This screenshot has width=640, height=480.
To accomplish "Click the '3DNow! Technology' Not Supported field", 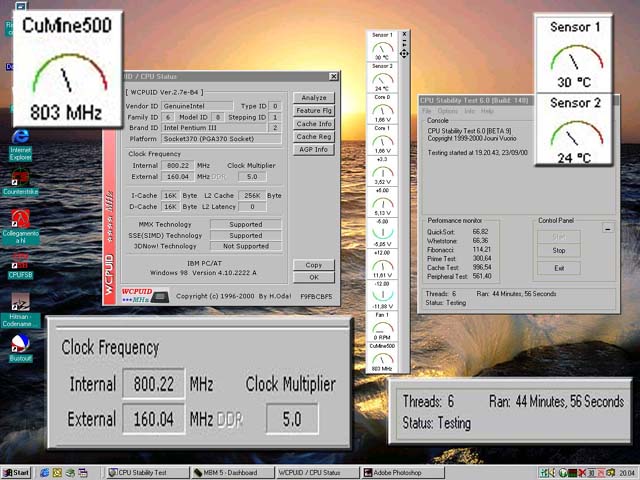I will [246, 246].
